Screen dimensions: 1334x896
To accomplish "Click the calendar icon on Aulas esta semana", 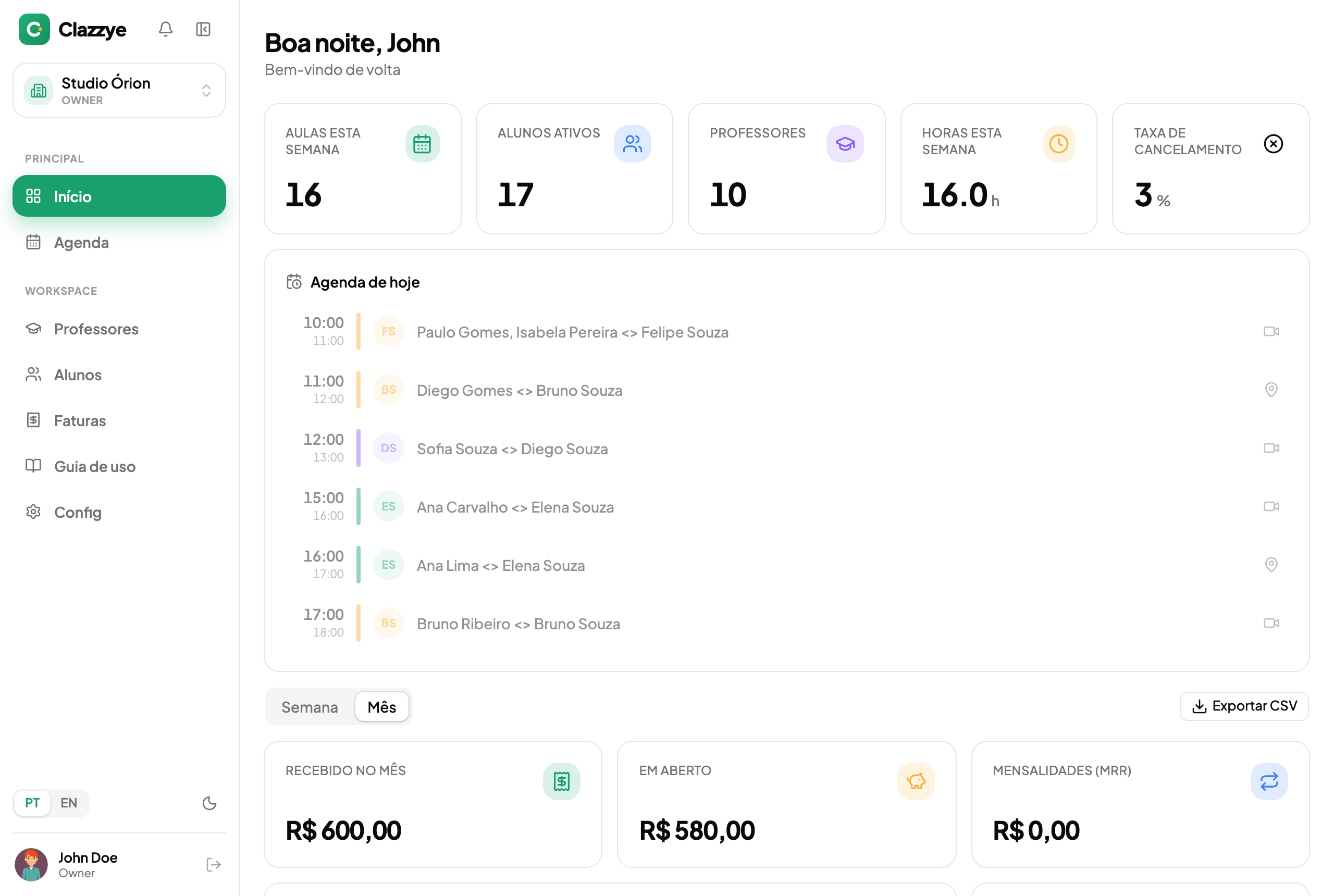I will [x=423, y=143].
